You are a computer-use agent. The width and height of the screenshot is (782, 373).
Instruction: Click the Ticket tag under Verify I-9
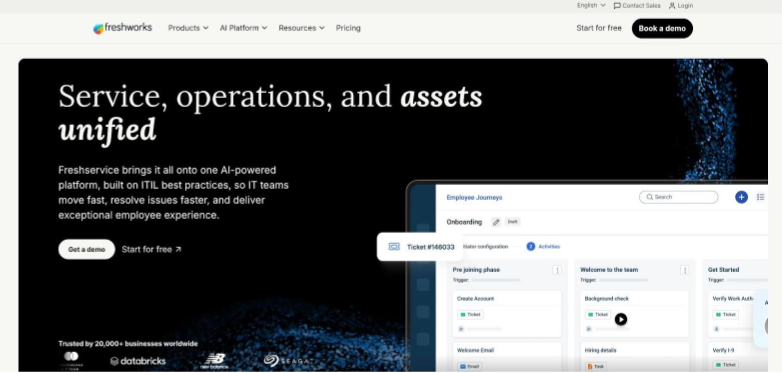pyautogui.click(x=726, y=365)
